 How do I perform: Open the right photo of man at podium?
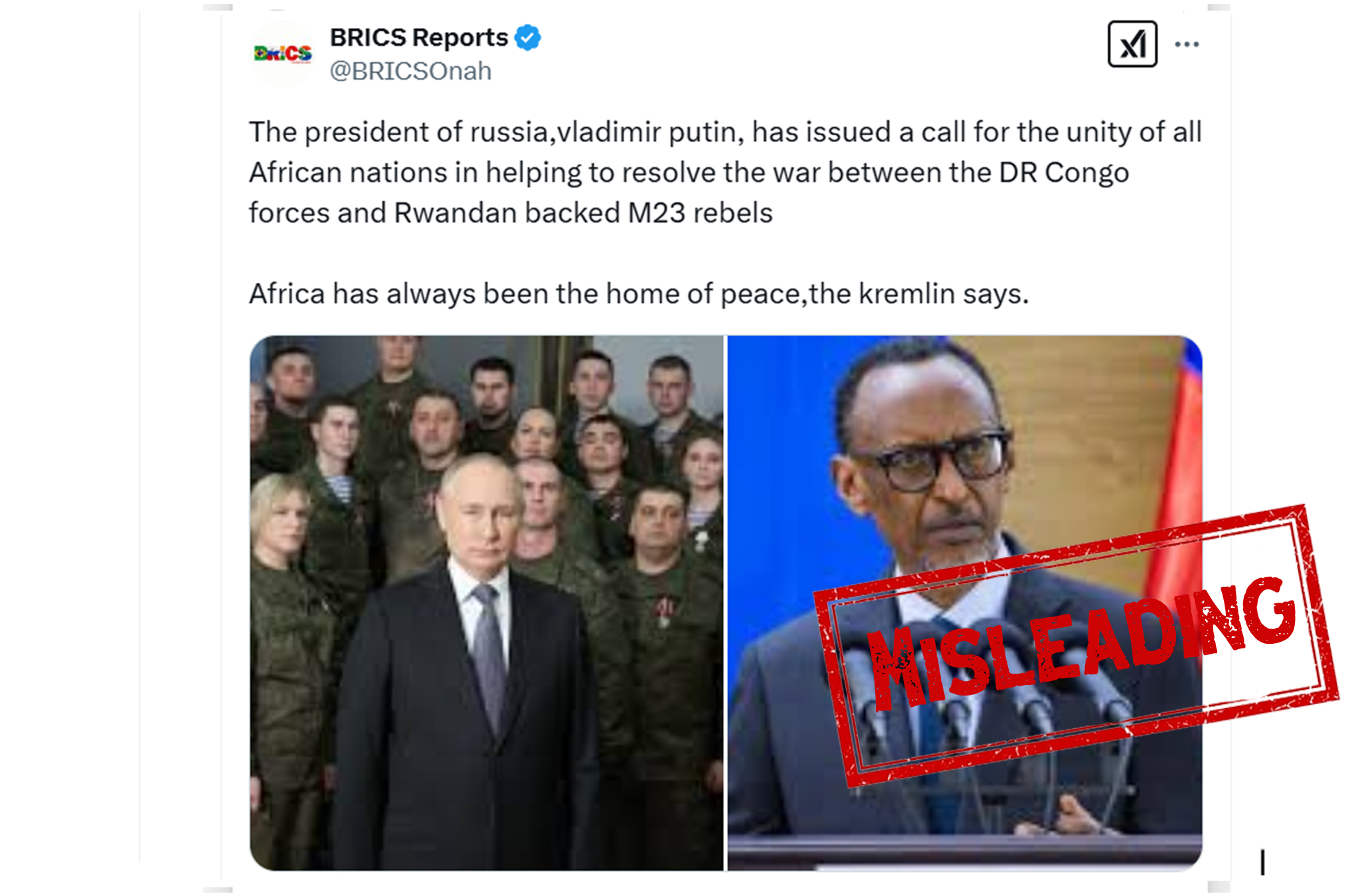point(965,603)
